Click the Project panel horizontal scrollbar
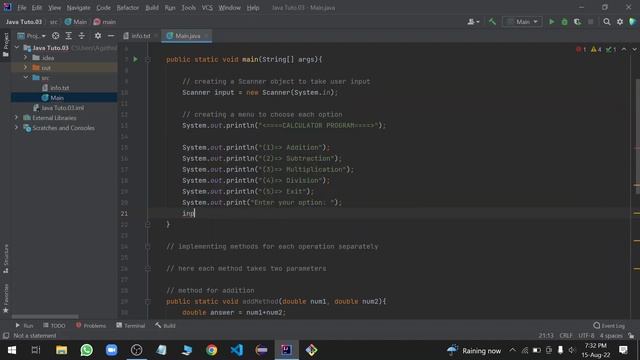Image resolution: width=640 pixels, height=360 pixels. tap(45, 316)
